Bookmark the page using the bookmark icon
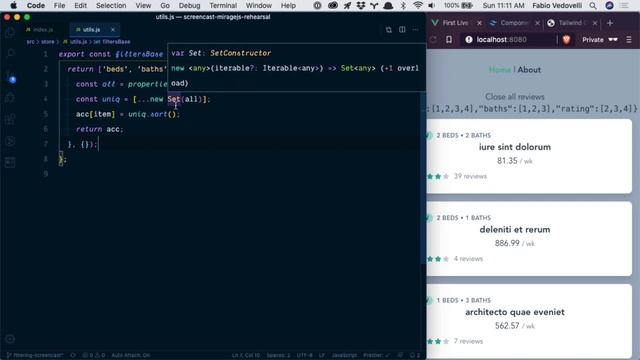 pyautogui.click(x=449, y=40)
